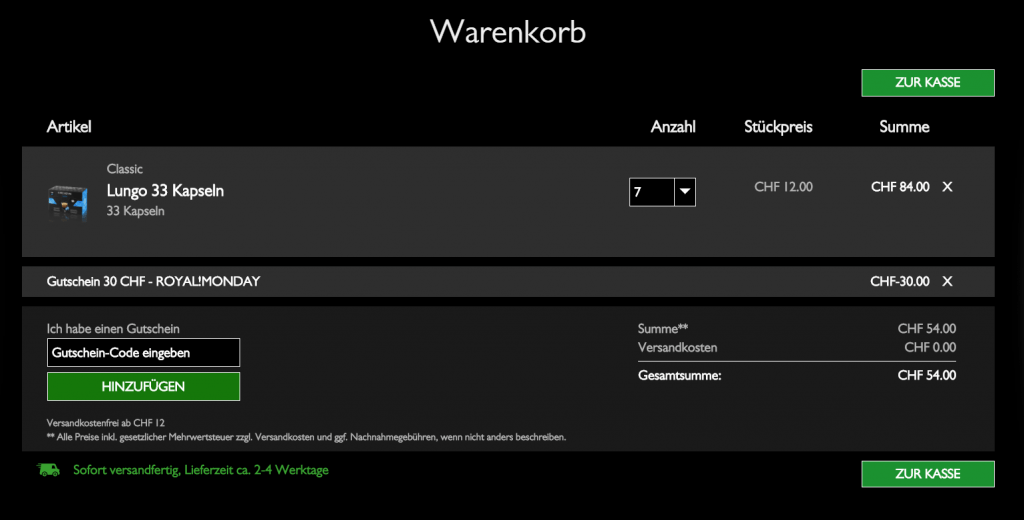Viewport: 1024px width, 520px height.
Task: Remove the Lungo 33 Kapseln item
Action: click(947, 187)
